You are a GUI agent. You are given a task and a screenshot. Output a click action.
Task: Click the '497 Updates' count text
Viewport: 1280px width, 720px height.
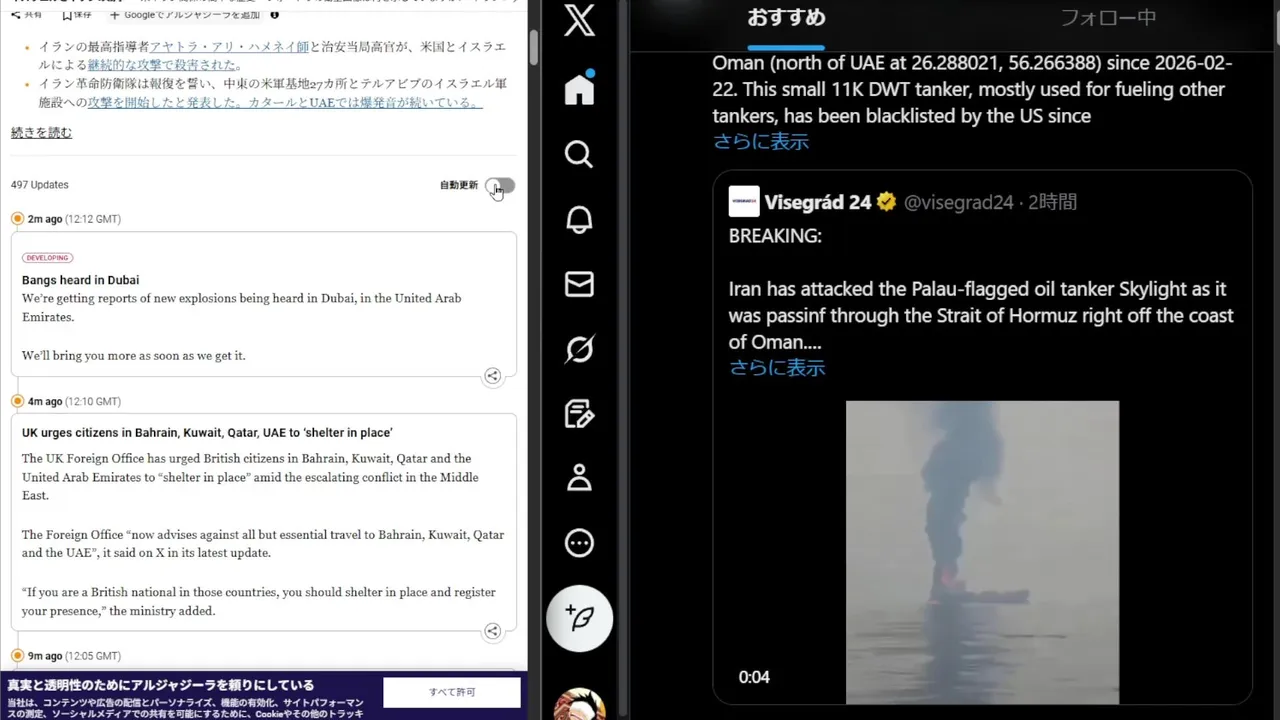tap(40, 185)
